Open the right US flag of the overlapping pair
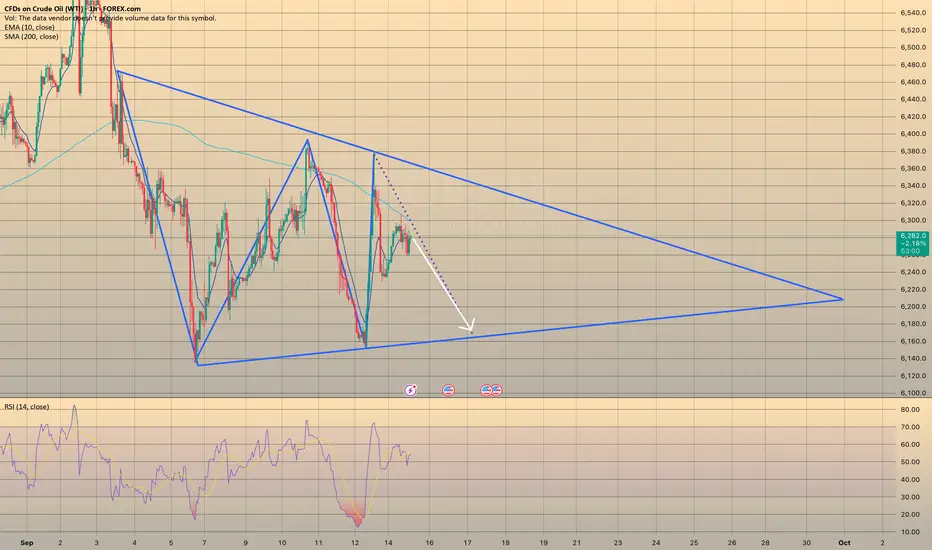The image size is (932, 550). pos(497,390)
